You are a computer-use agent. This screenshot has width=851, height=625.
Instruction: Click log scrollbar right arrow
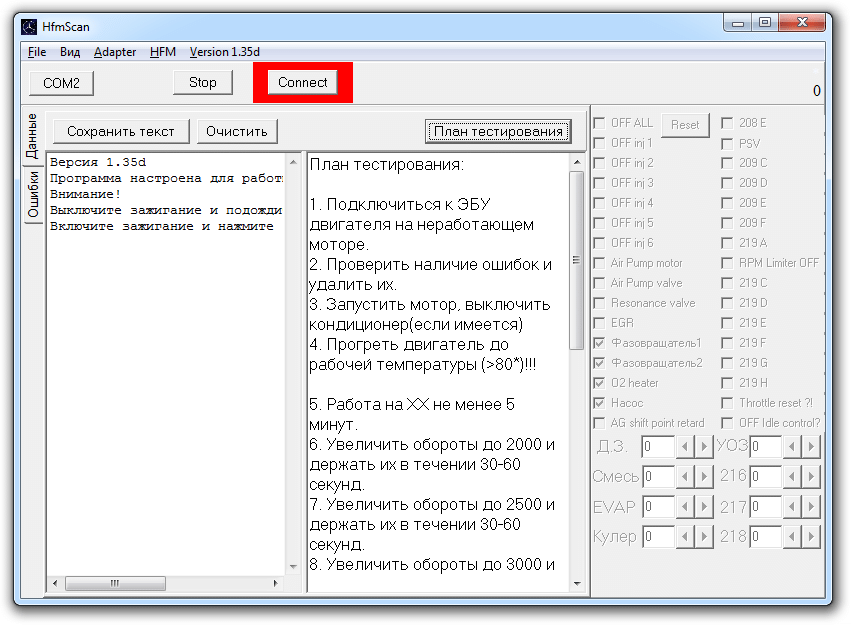pyautogui.click(x=275, y=583)
